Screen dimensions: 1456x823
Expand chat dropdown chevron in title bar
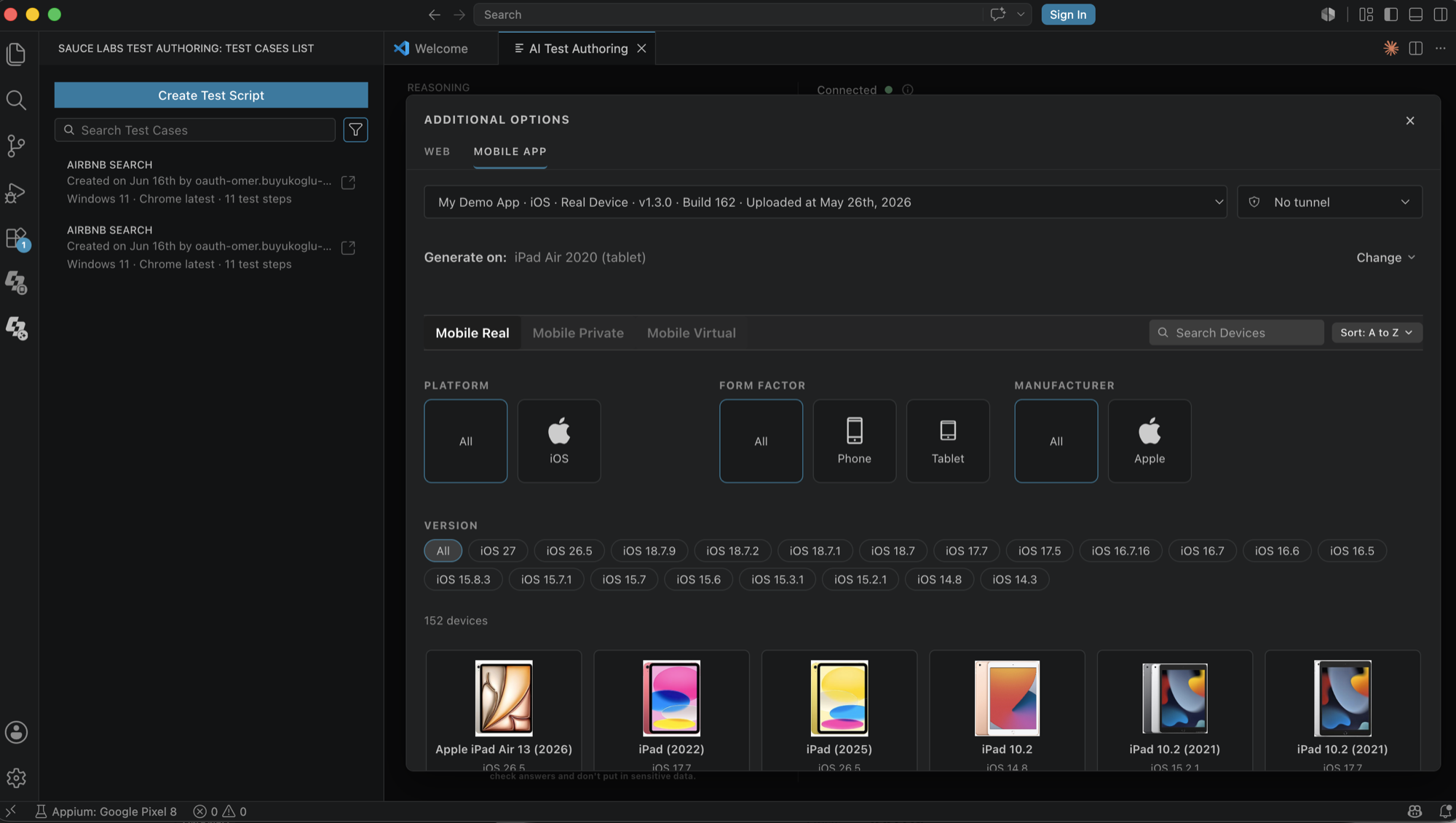point(1021,15)
